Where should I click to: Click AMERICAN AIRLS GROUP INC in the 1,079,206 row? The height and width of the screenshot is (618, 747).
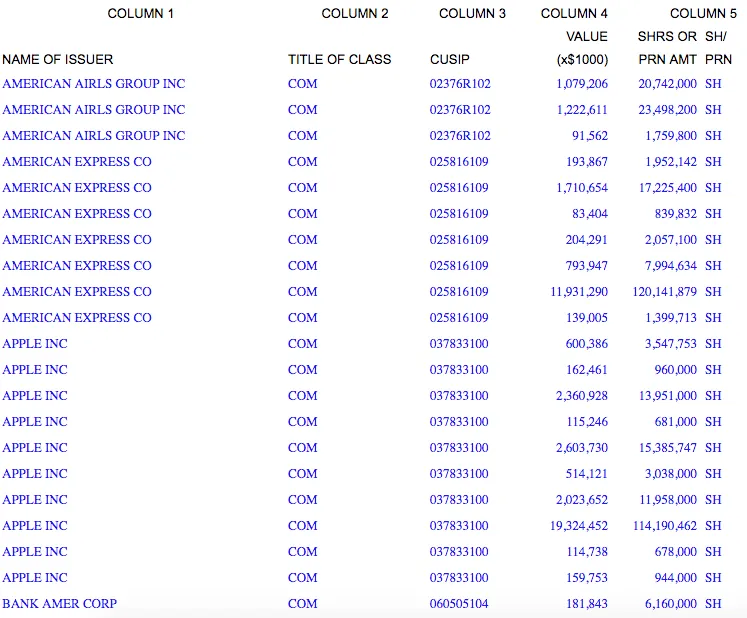pyautogui.click(x=93, y=84)
